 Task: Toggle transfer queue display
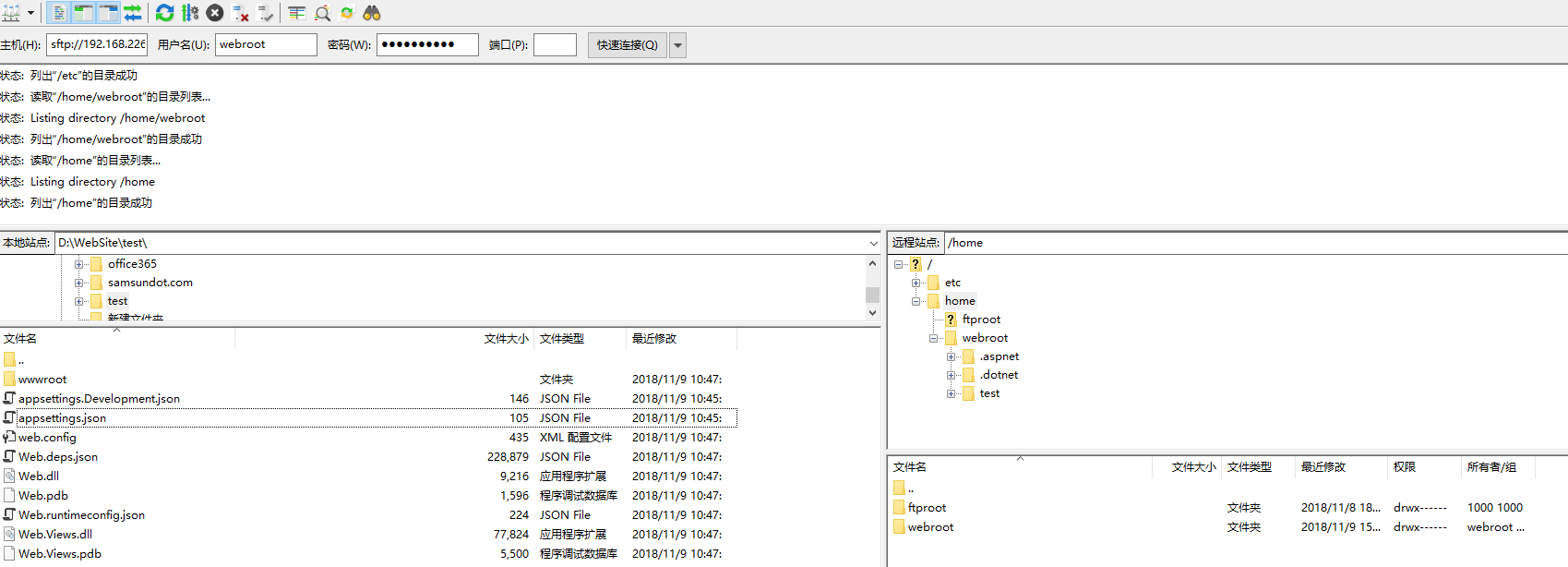(x=133, y=13)
